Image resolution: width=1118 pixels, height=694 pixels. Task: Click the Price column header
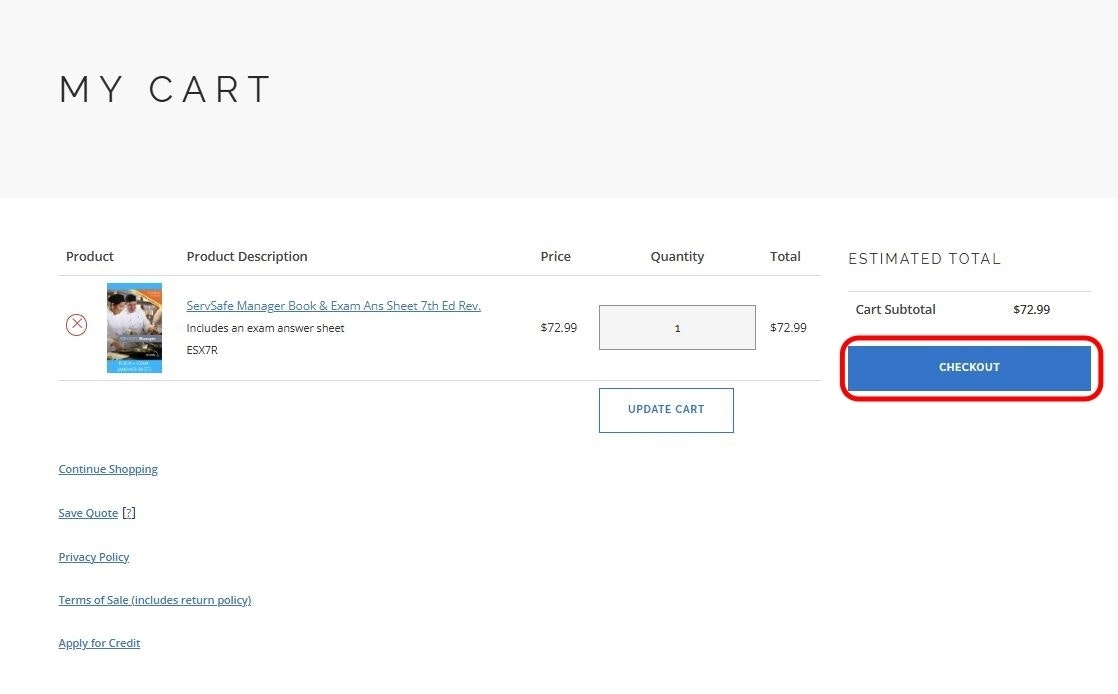point(555,257)
